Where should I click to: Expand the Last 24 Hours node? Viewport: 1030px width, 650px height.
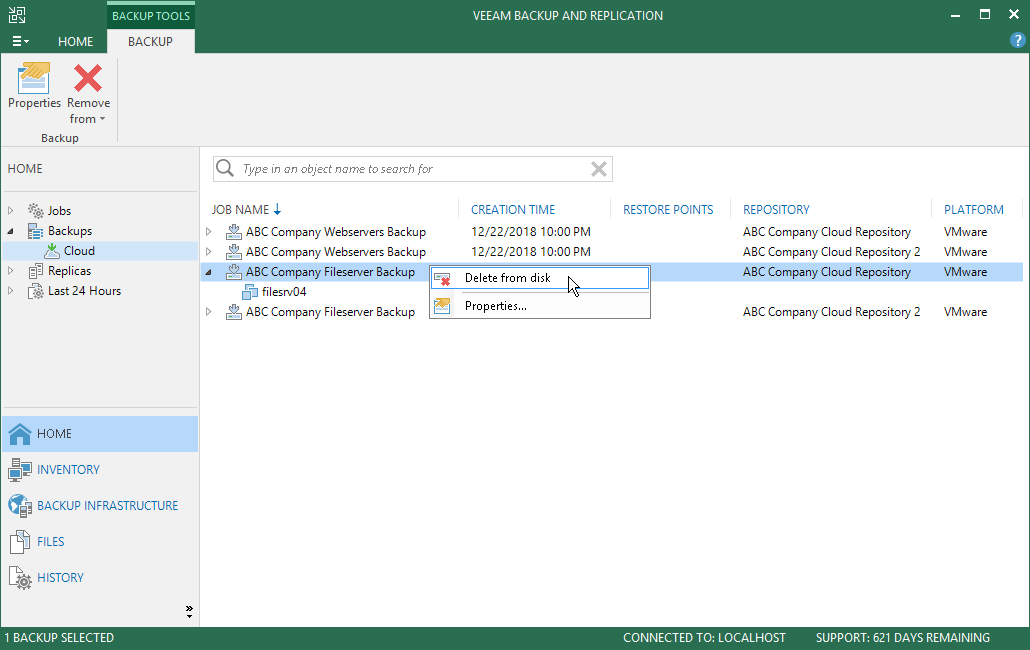[11, 291]
